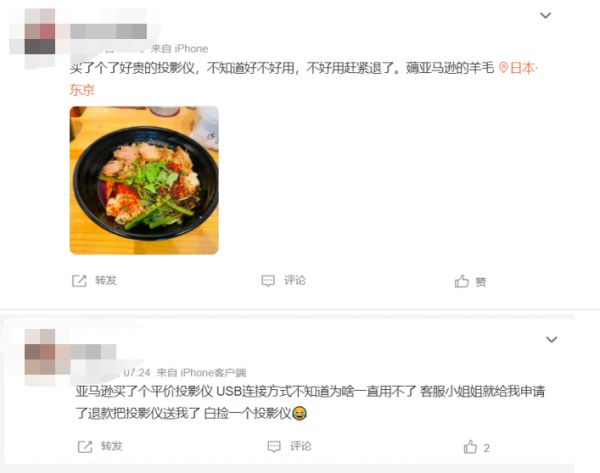The width and height of the screenshot is (600, 473).
Task: Click 转发 under the free projector post
Action: click(x=112, y=446)
